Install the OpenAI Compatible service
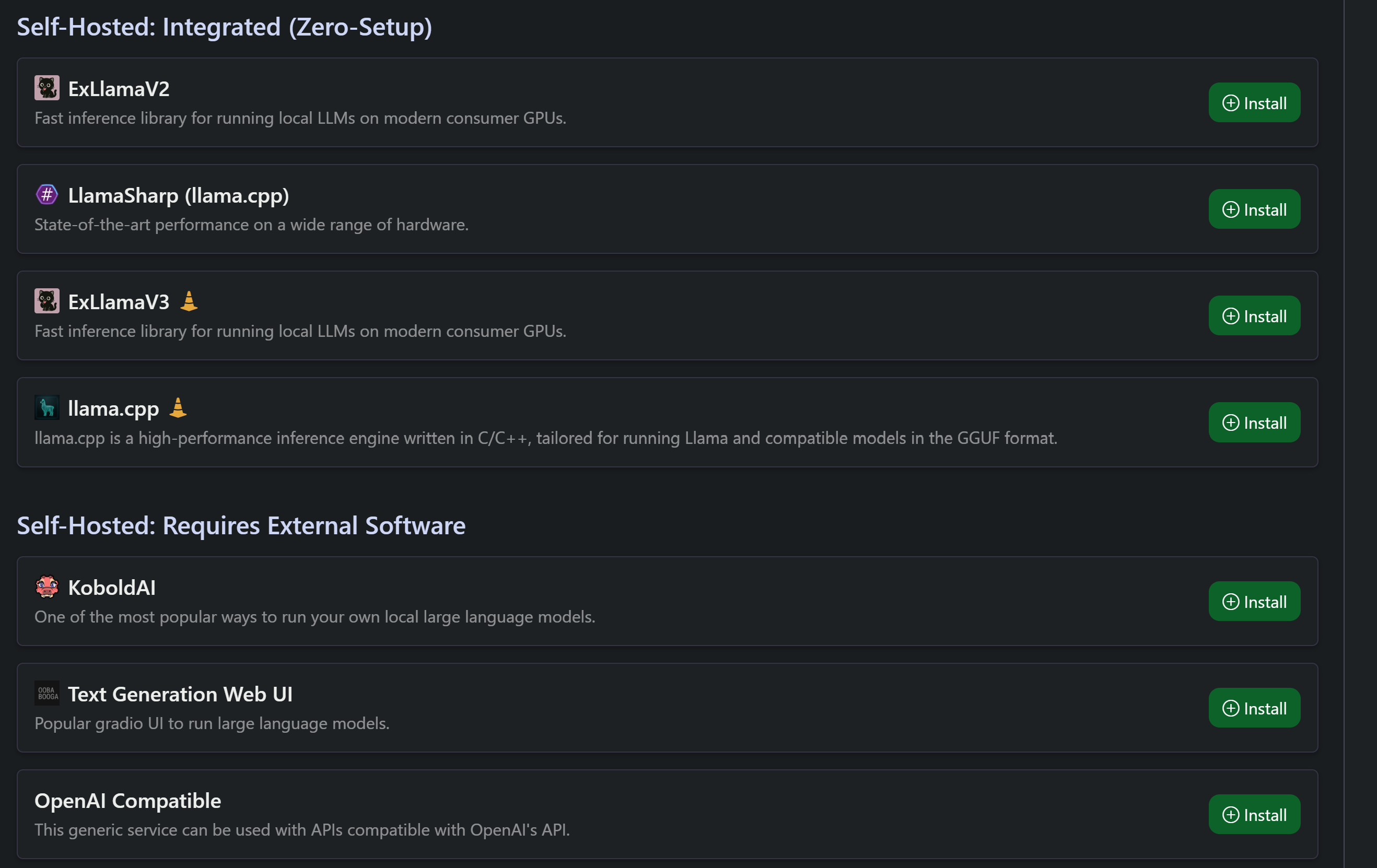Image resolution: width=1377 pixels, height=868 pixels. [x=1254, y=814]
